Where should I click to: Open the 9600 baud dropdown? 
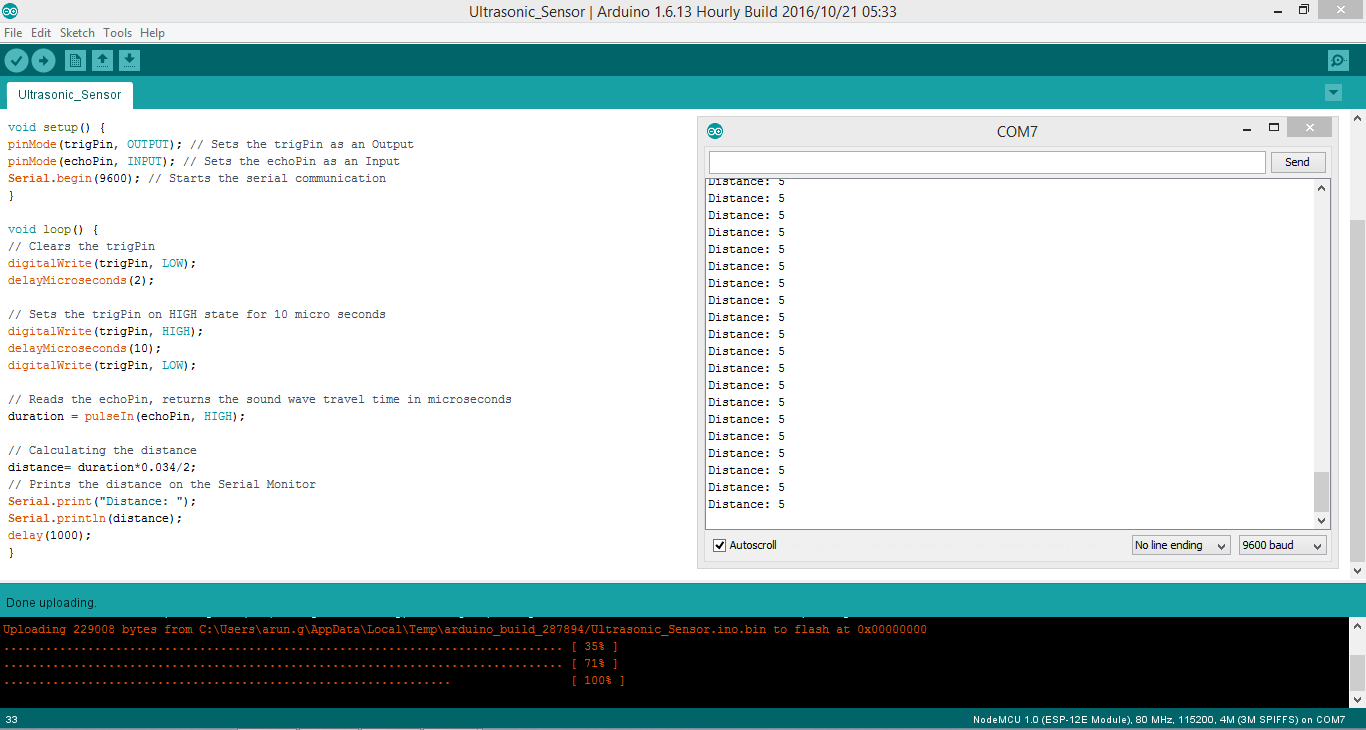(1282, 545)
